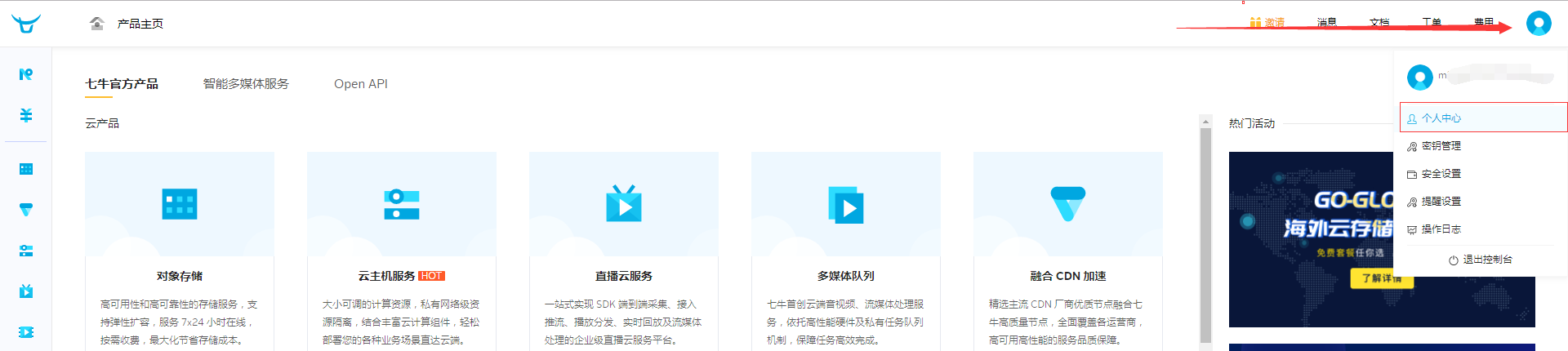Click the icon beside 提醒设置

point(1412,202)
